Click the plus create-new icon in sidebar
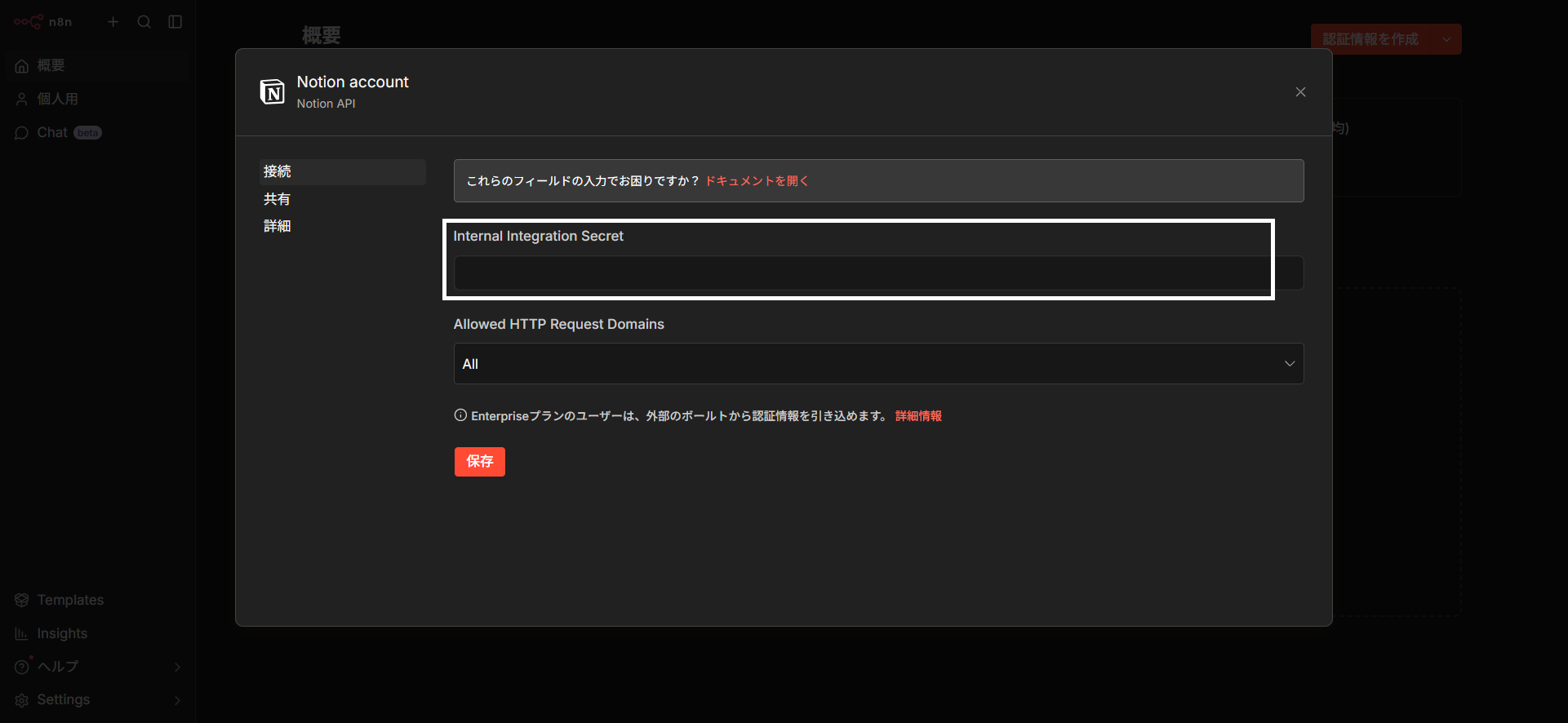Screen dimensions: 1568x723 pyautogui.click(x=113, y=22)
